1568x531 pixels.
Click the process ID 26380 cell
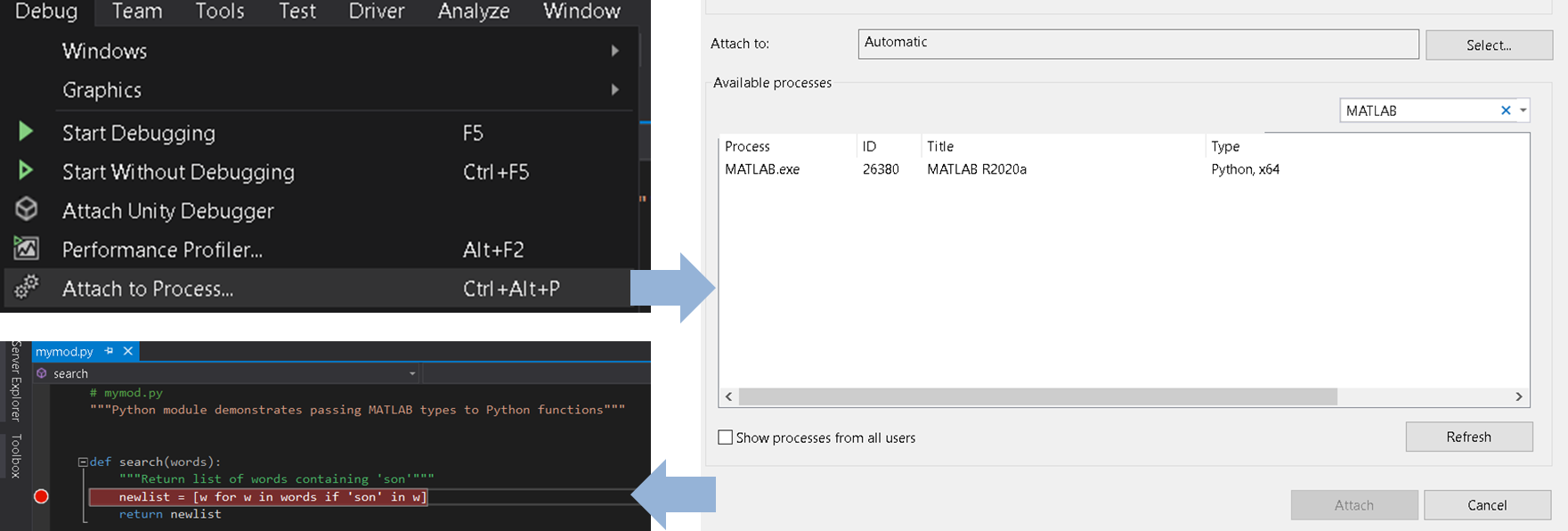pos(881,169)
